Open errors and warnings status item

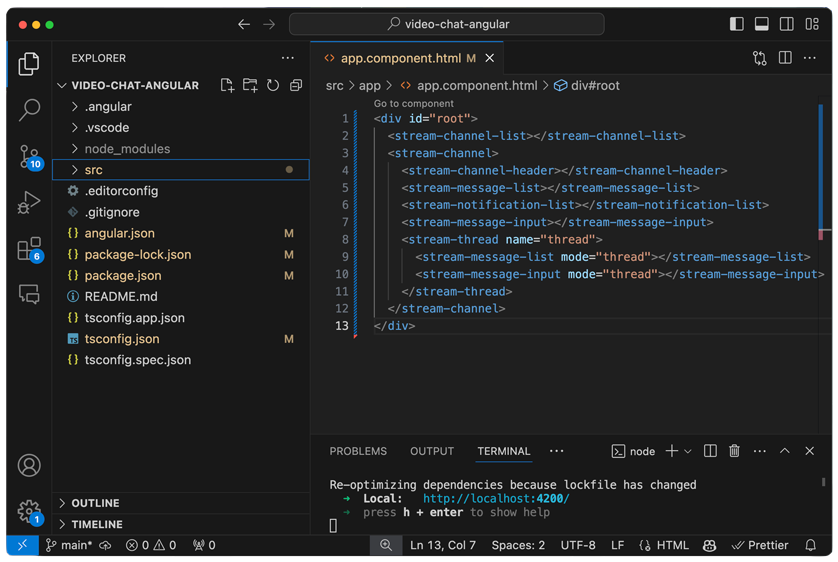(x=151, y=545)
